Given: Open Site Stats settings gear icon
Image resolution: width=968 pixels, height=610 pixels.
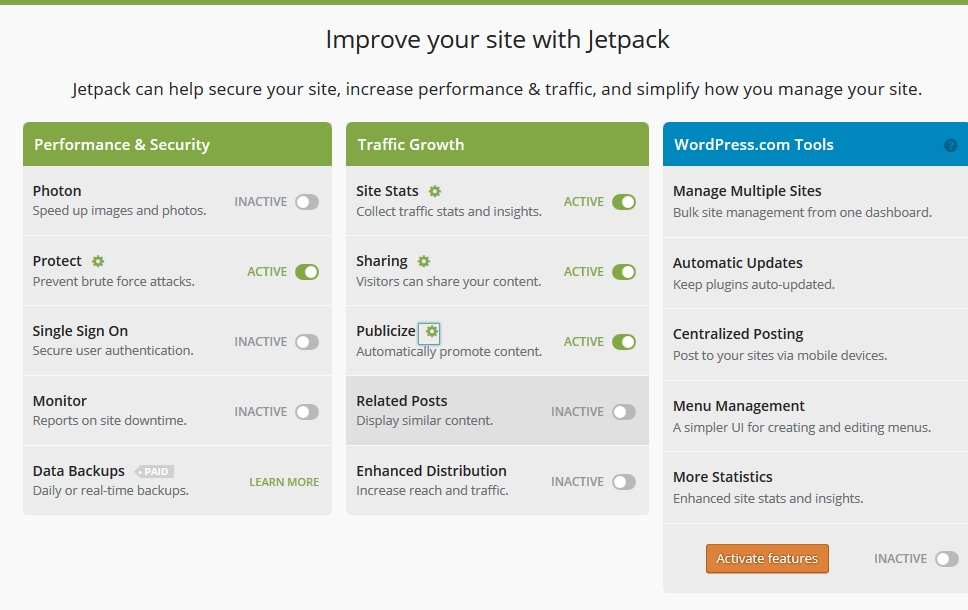Looking at the screenshot, I should point(435,191).
